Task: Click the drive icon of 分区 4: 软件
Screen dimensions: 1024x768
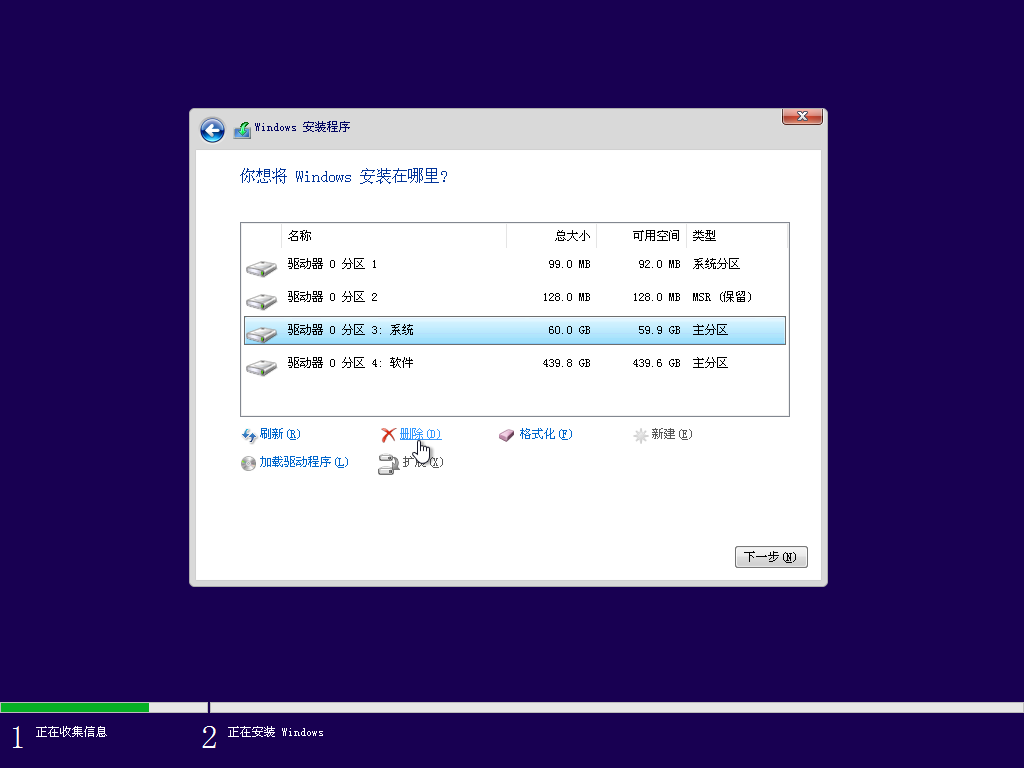Action: (x=261, y=363)
